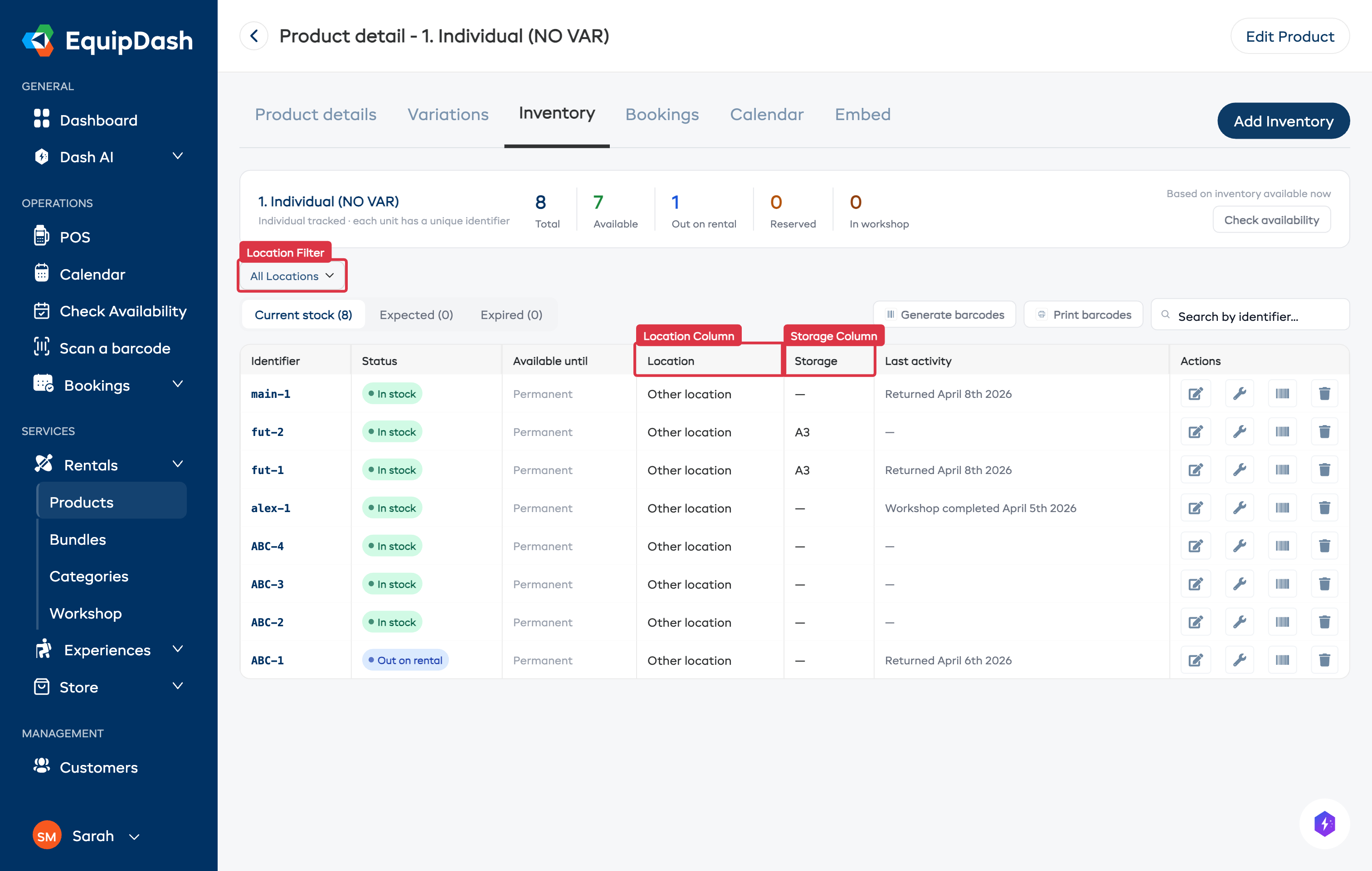Image resolution: width=1372 pixels, height=871 pixels.
Task: Open the All Locations filter dropdown
Action: [292, 276]
